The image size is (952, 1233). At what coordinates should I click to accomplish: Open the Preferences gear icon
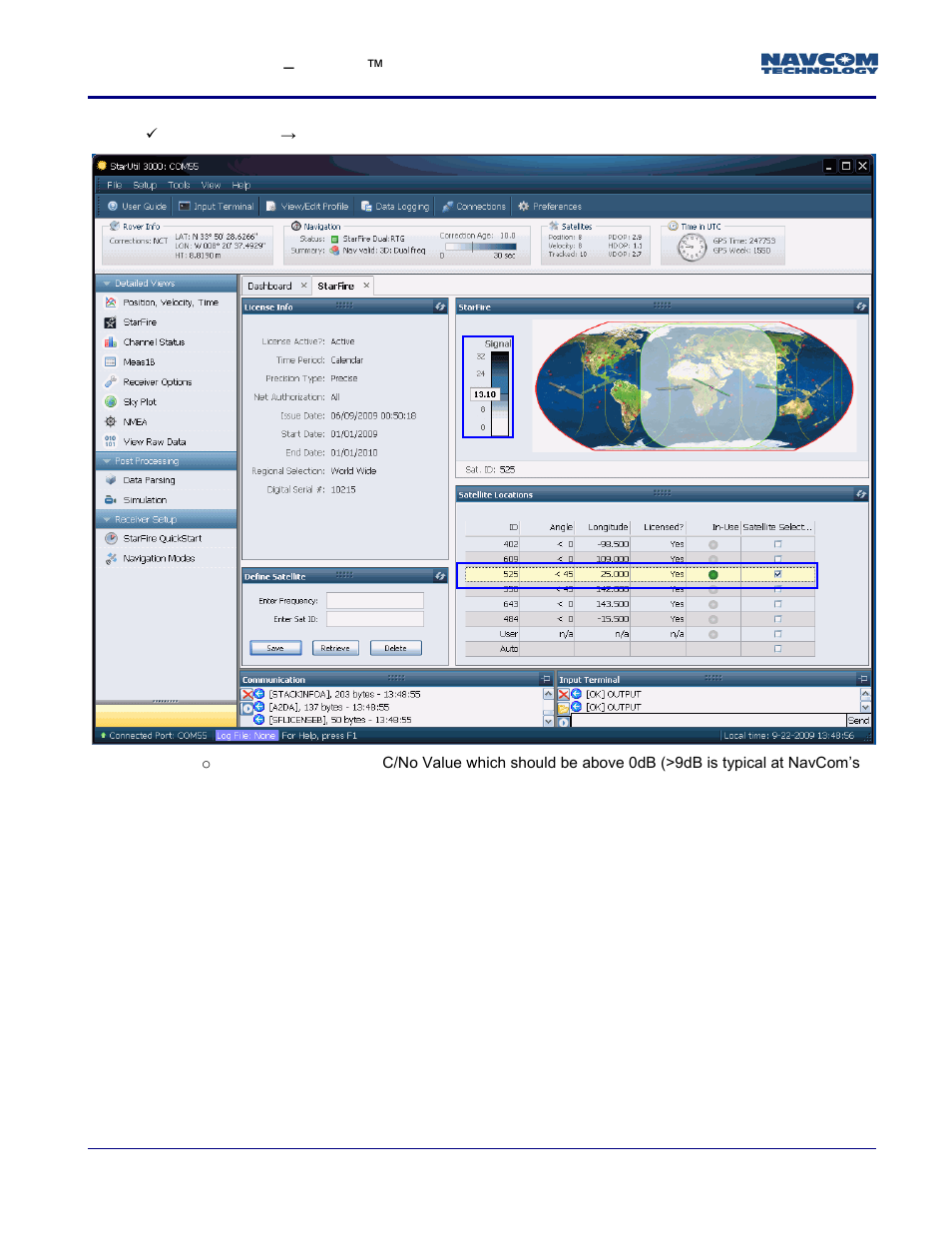(523, 207)
